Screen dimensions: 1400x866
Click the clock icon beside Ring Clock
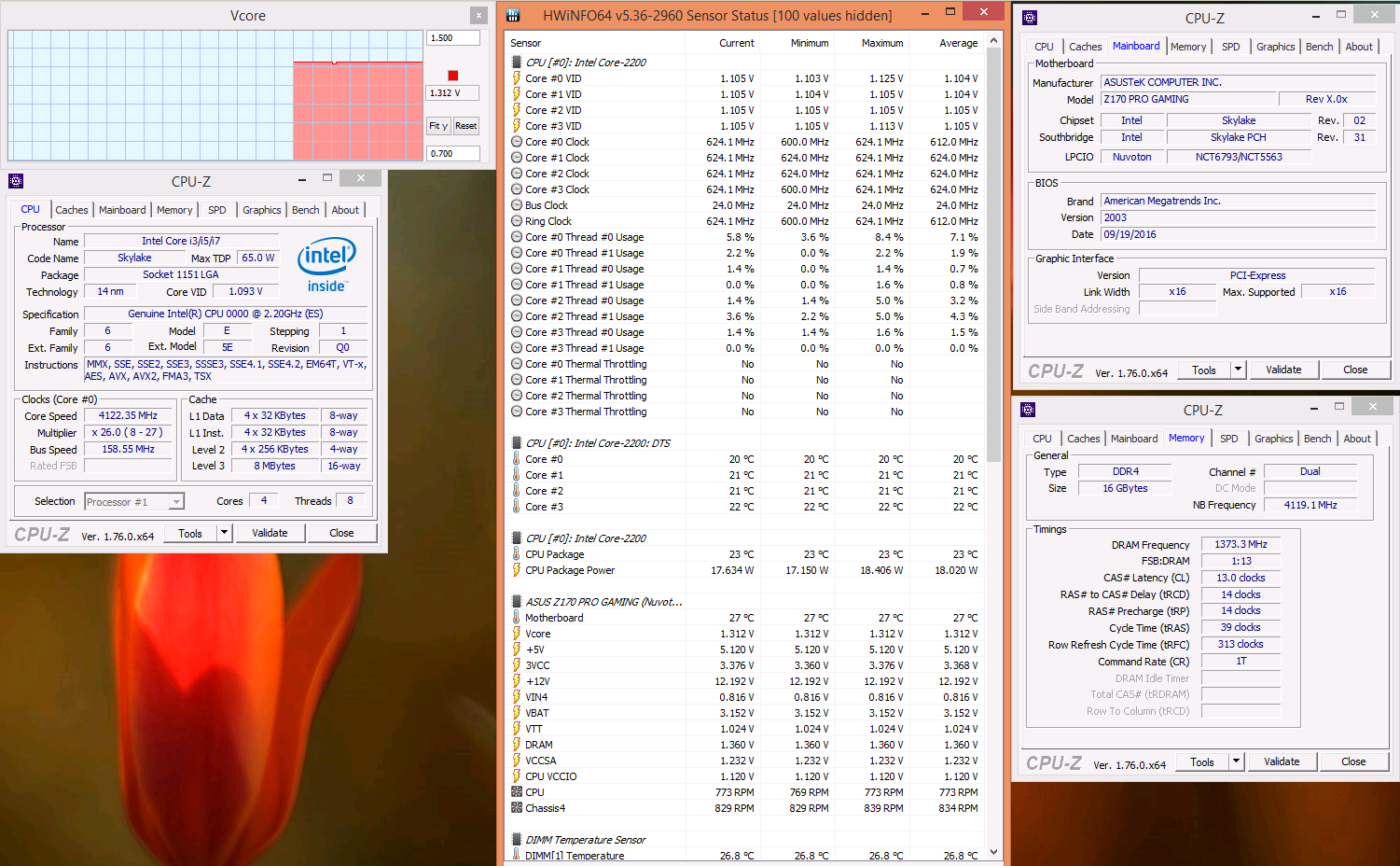coord(517,221)
